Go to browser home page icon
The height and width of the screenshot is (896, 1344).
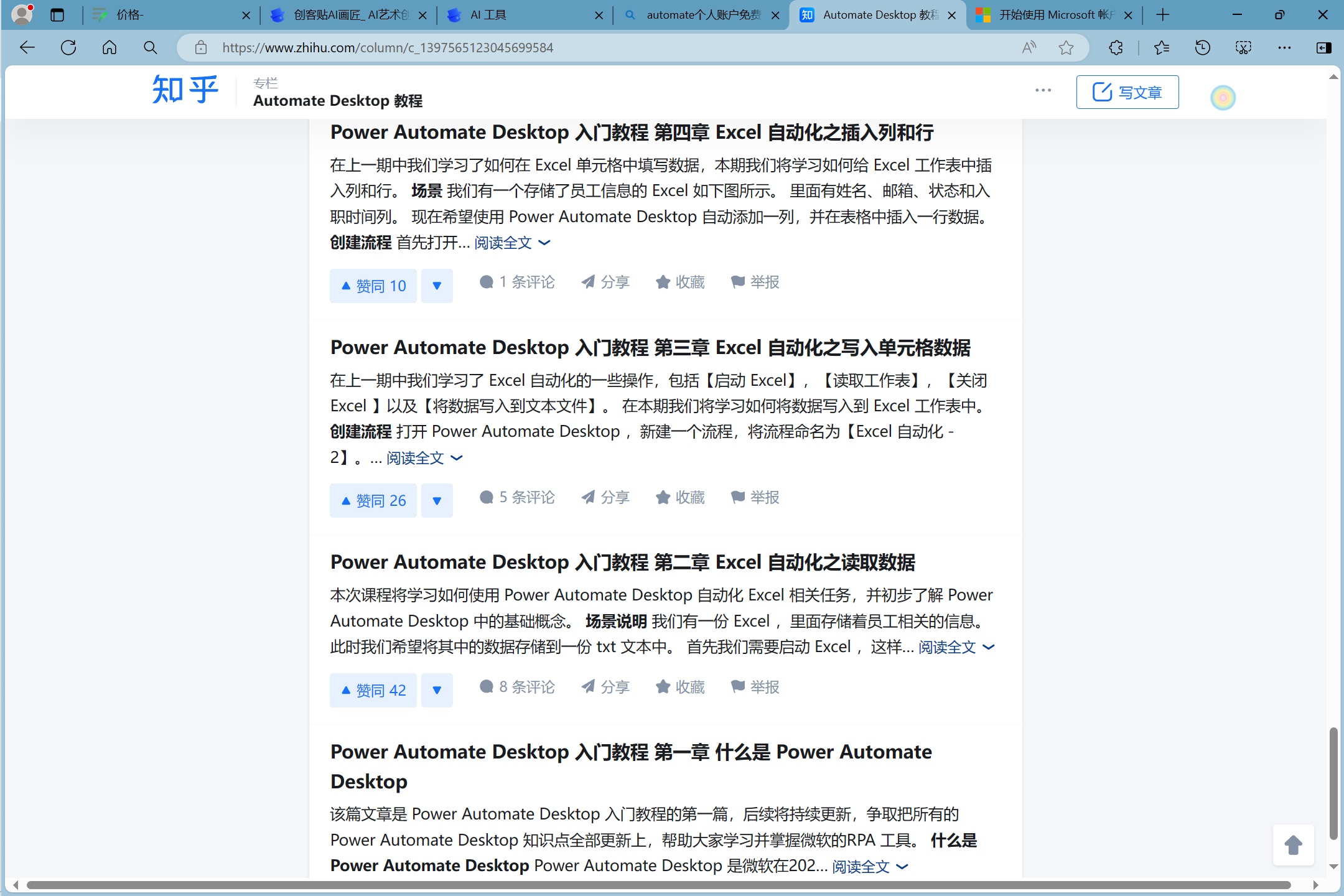coord(110,48)
